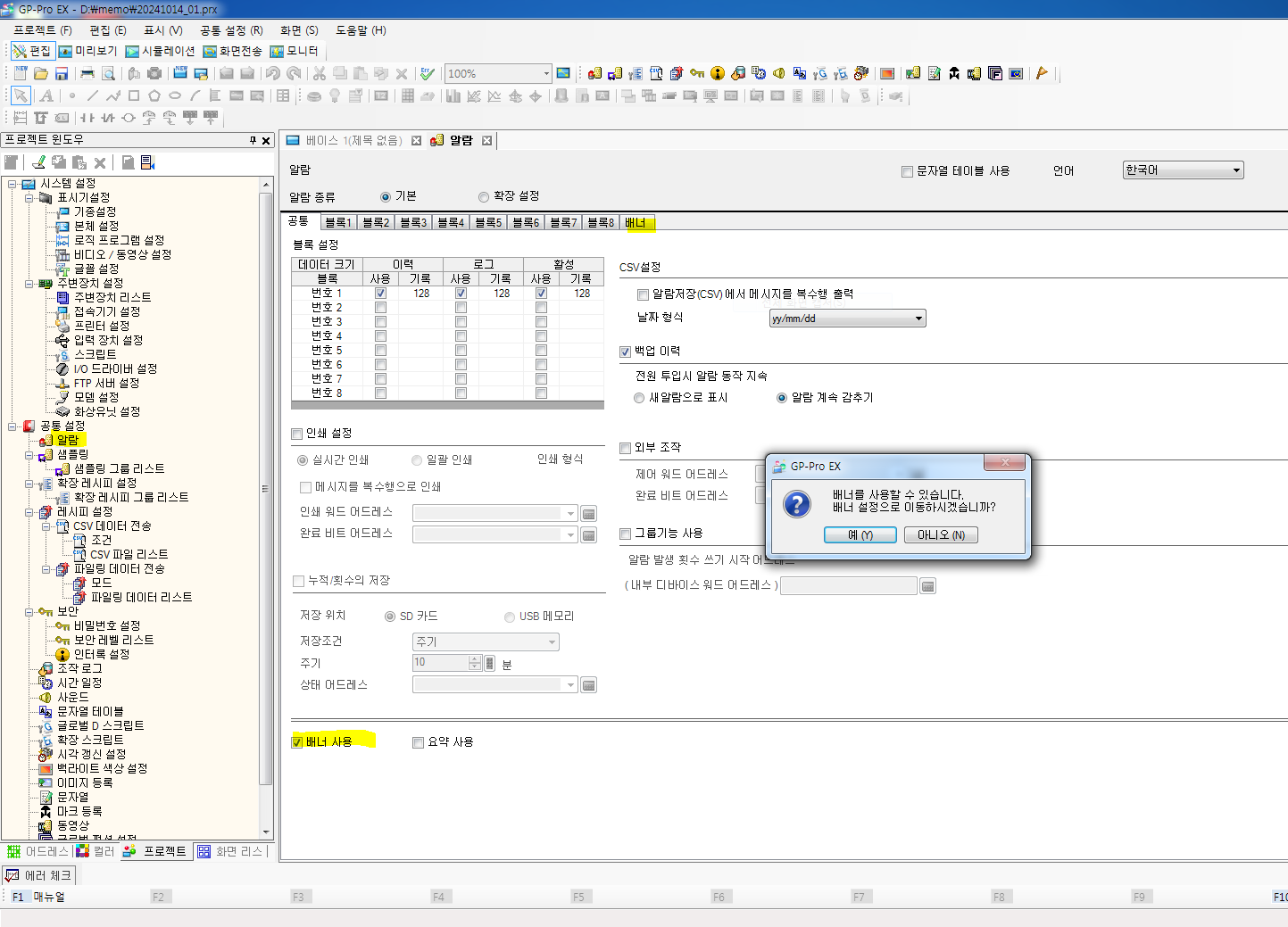The width and height of the screenshot is (1288, 927).
Task: Click 아니오(N) in GP-Pro EX dialog
Action: pos(941,535)
